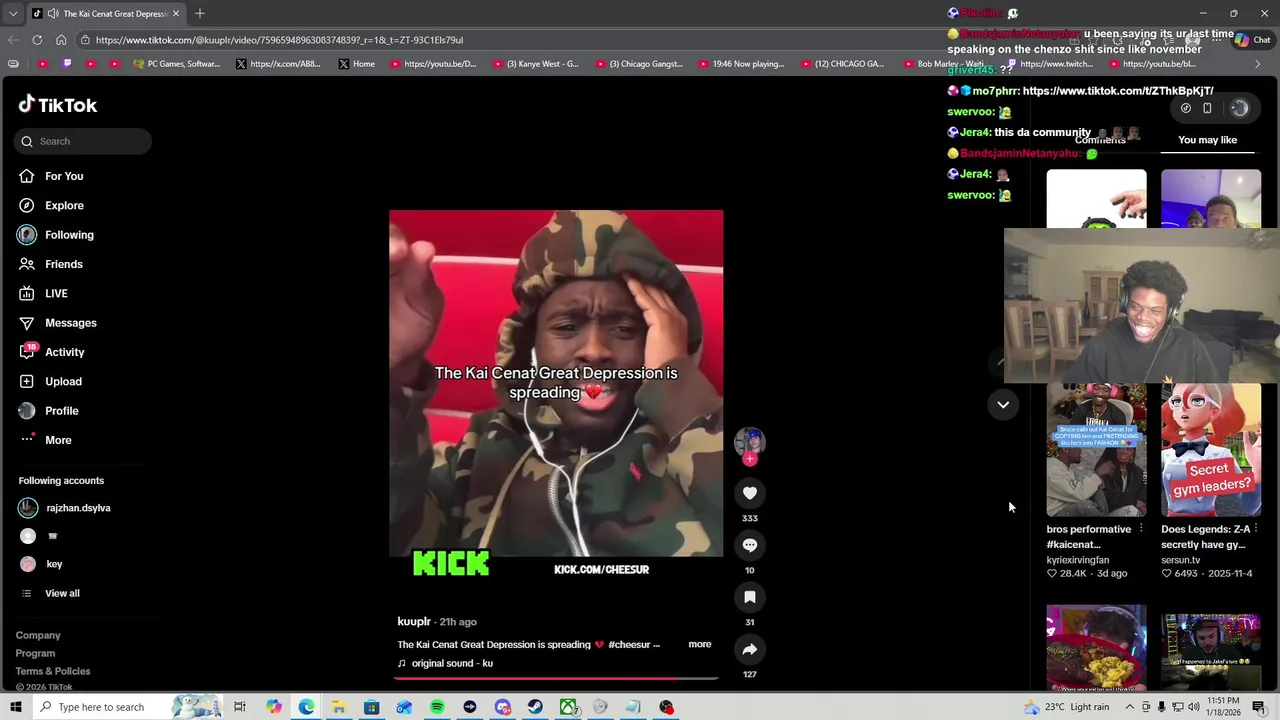The height and width of the screenshot is (720, 1280).
Task: Mute the tab via speaker icon
Action: tap(52, 14)
